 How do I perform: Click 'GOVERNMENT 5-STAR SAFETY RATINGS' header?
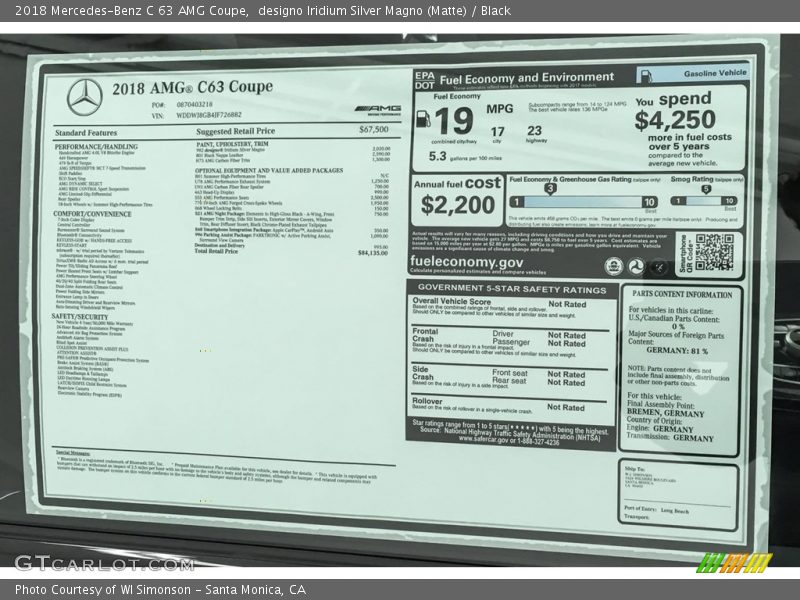click(x=512, y=290)
